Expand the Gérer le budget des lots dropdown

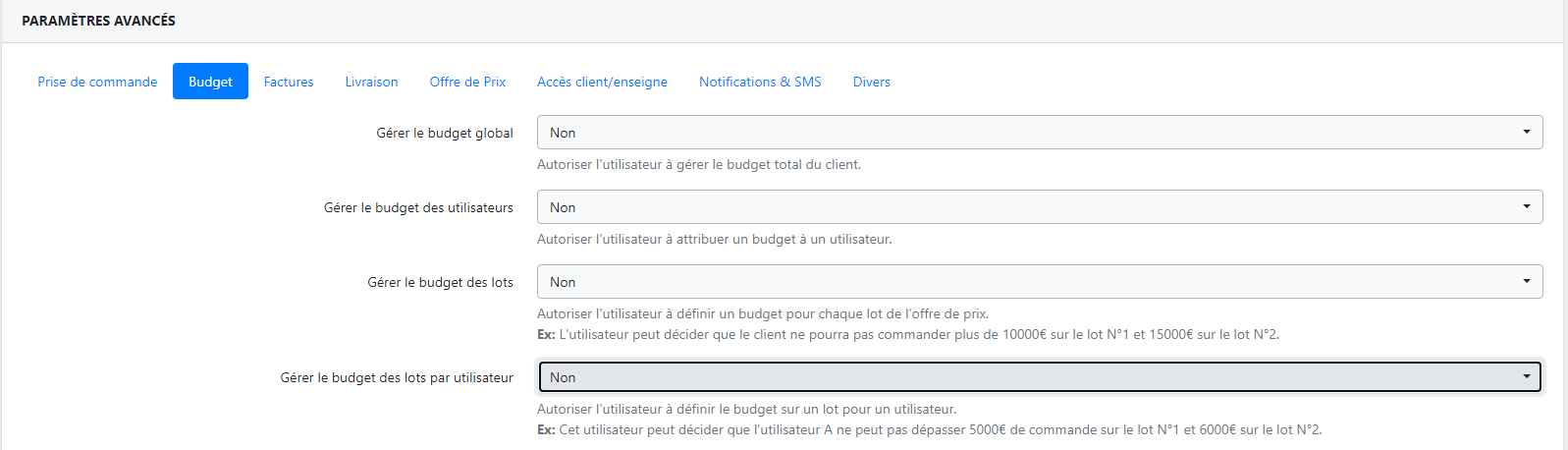(x=1039, y=282)
